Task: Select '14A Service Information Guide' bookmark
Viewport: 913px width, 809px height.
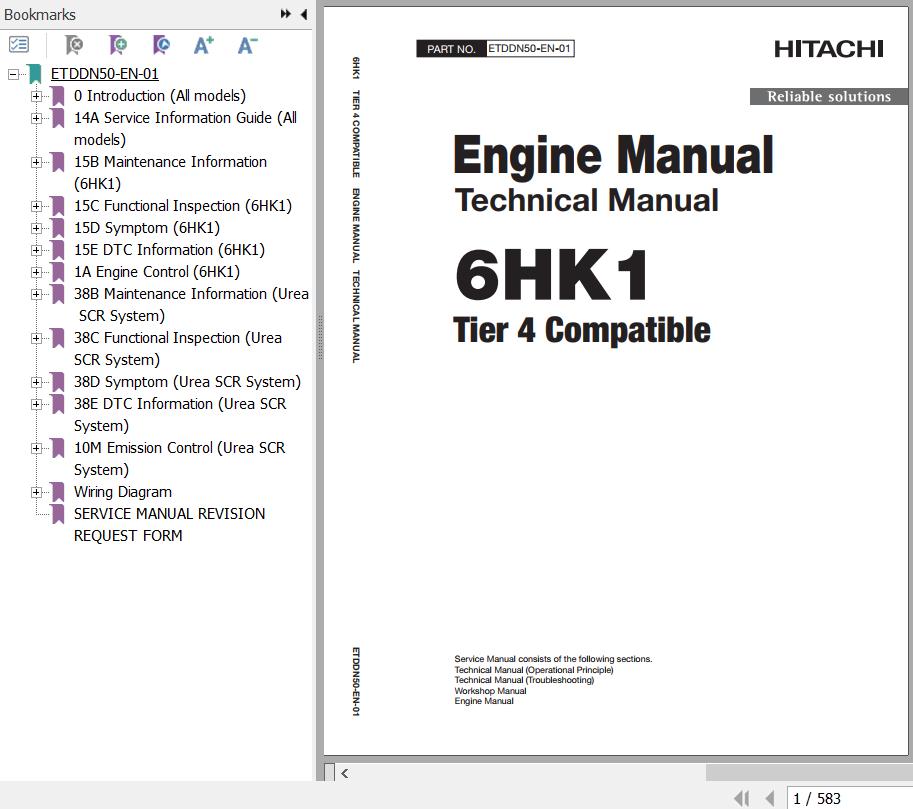Action: pos(185,129)
